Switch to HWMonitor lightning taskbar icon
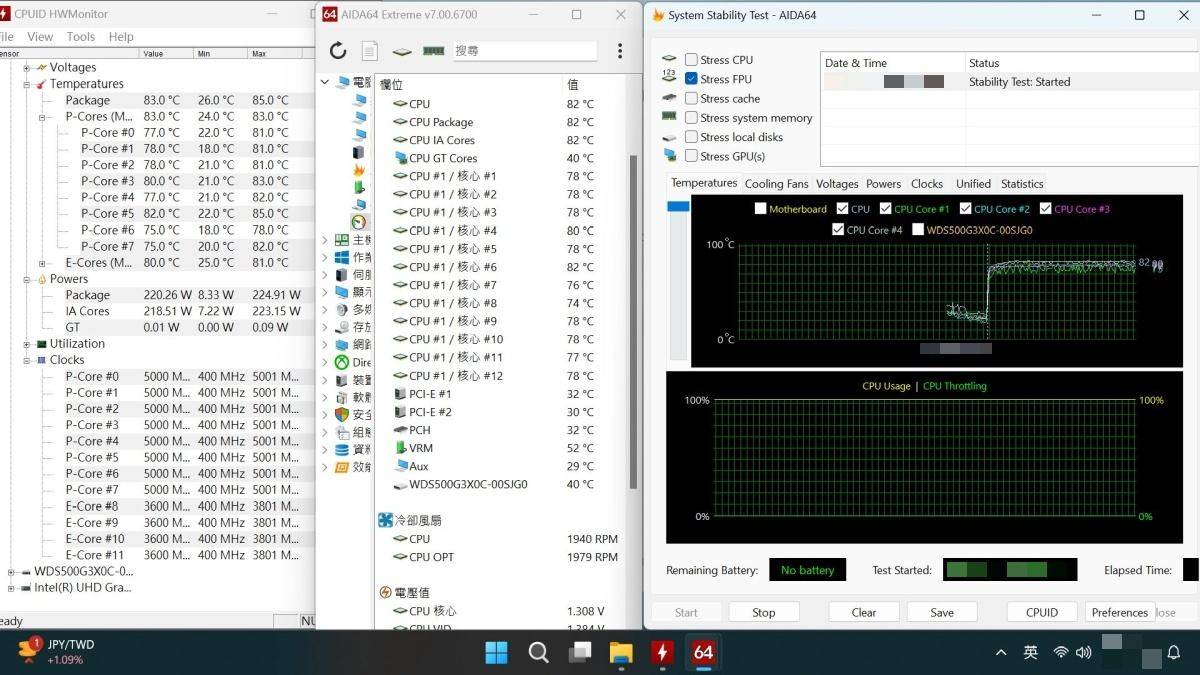Screen dimensions: 1200x675 [662, 653]
